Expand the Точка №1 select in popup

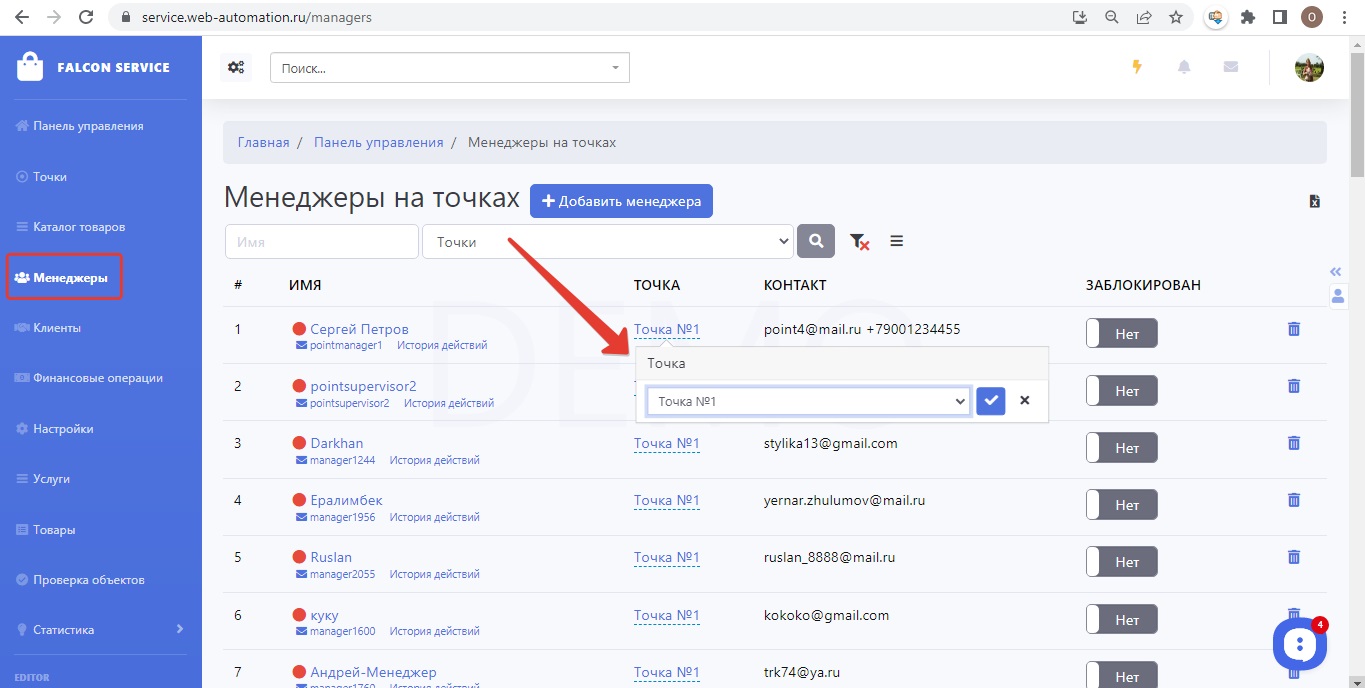(x=808, y=401)
